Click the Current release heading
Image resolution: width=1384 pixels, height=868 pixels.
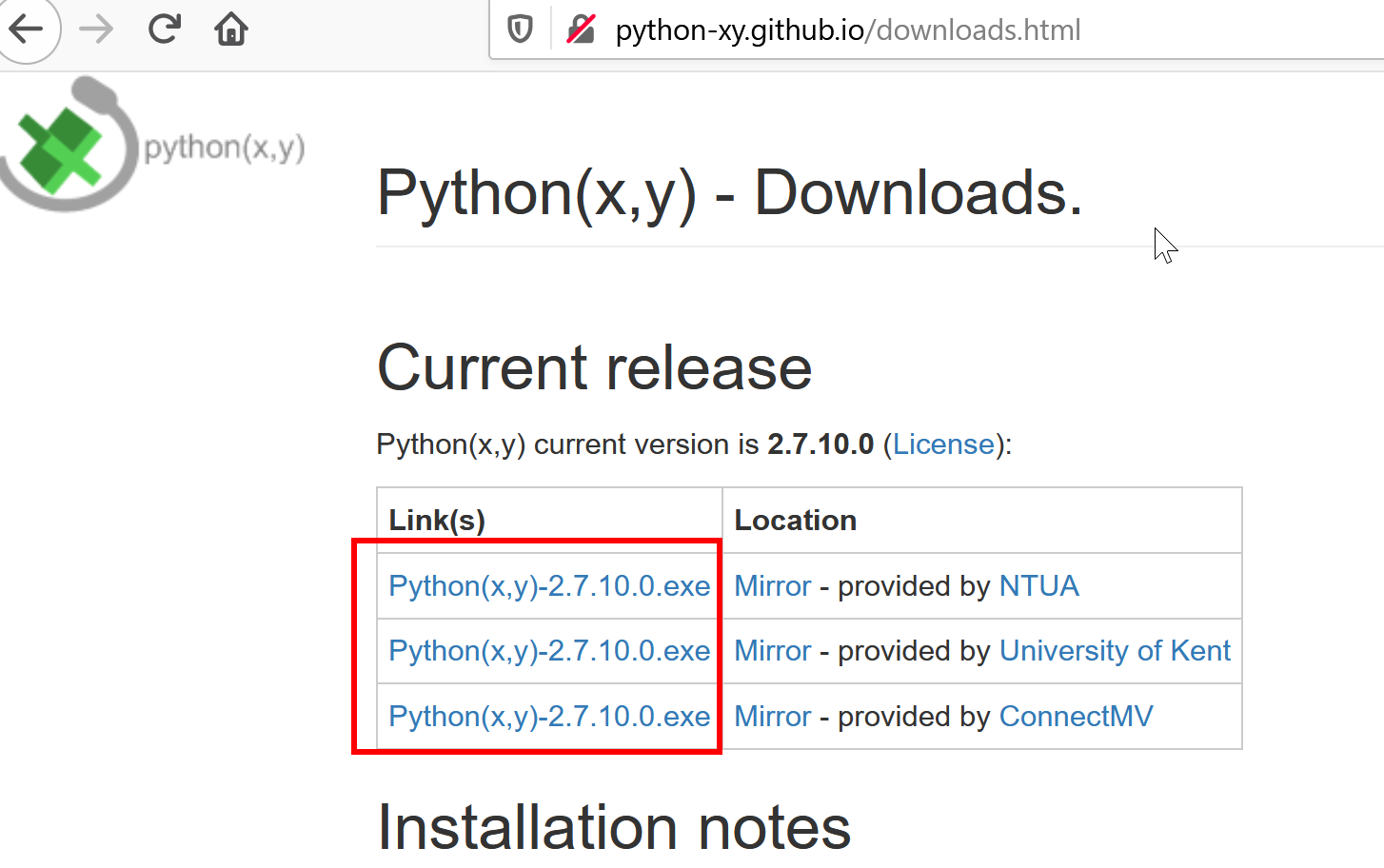(594, 367)
